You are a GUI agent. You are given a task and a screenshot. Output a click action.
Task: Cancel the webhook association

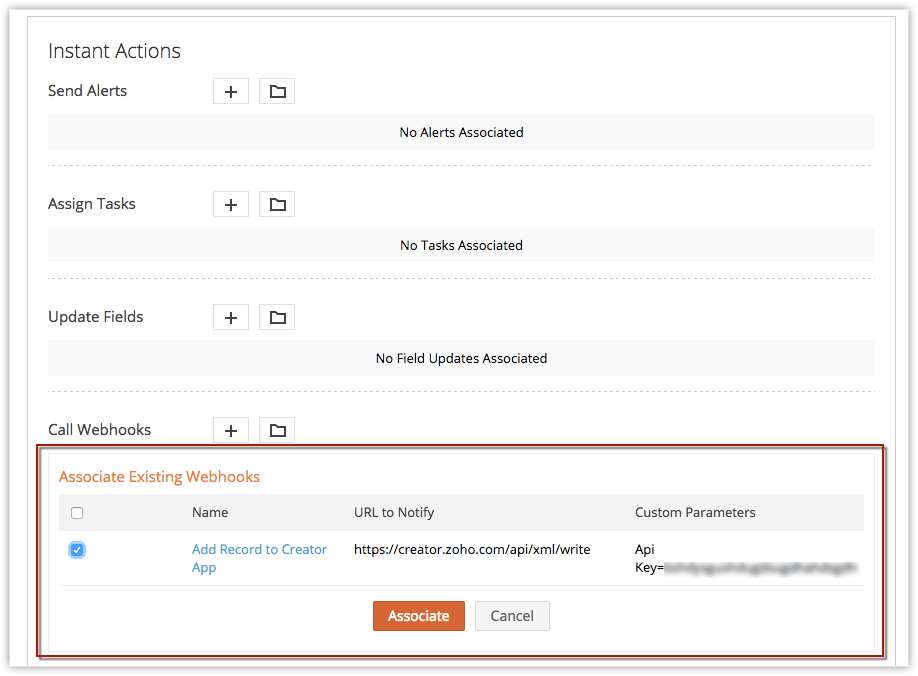tap(512, 616)
